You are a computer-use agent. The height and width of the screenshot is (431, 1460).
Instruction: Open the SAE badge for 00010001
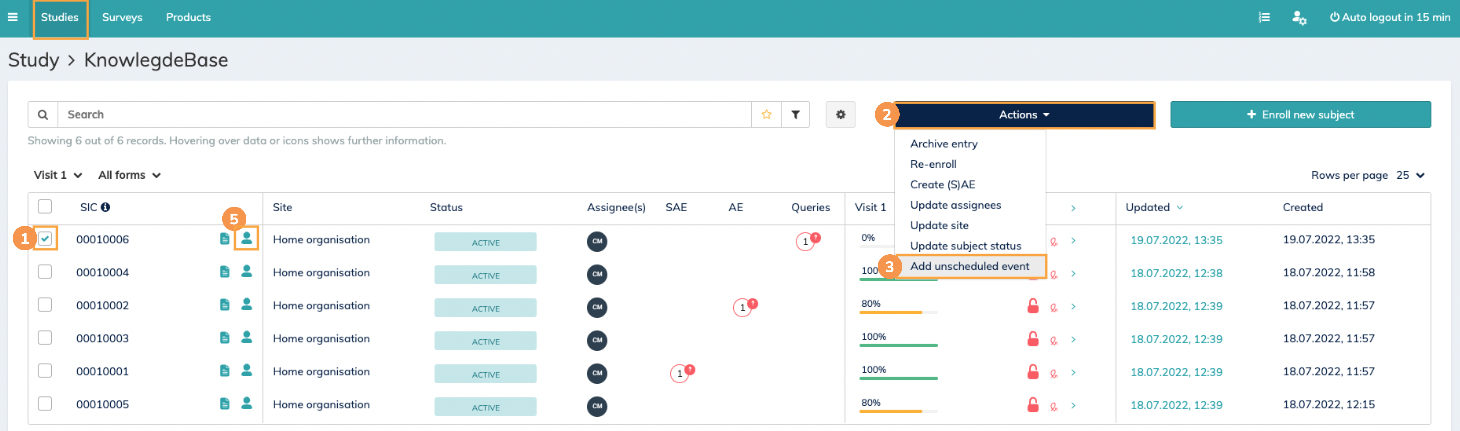point(682,373)
